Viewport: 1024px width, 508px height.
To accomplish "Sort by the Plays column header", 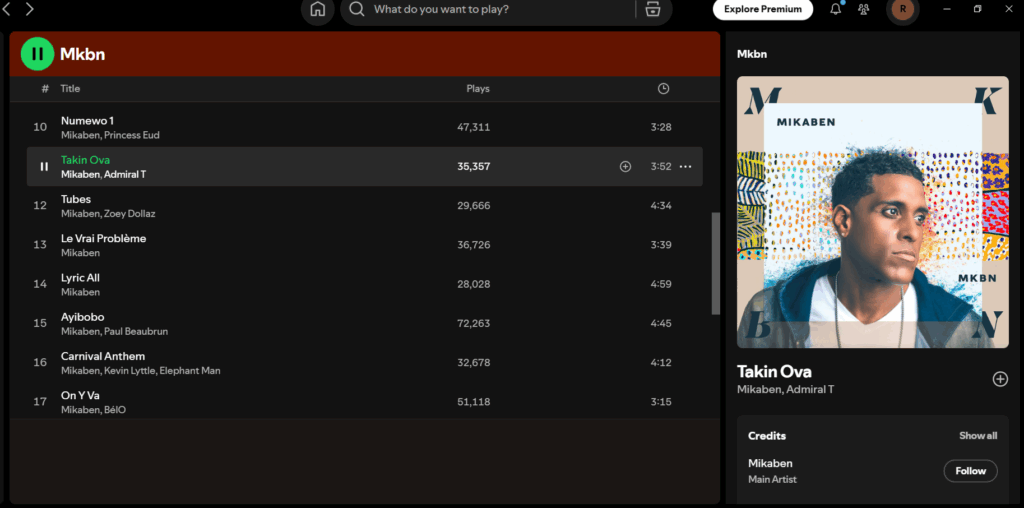I will 478,88.
